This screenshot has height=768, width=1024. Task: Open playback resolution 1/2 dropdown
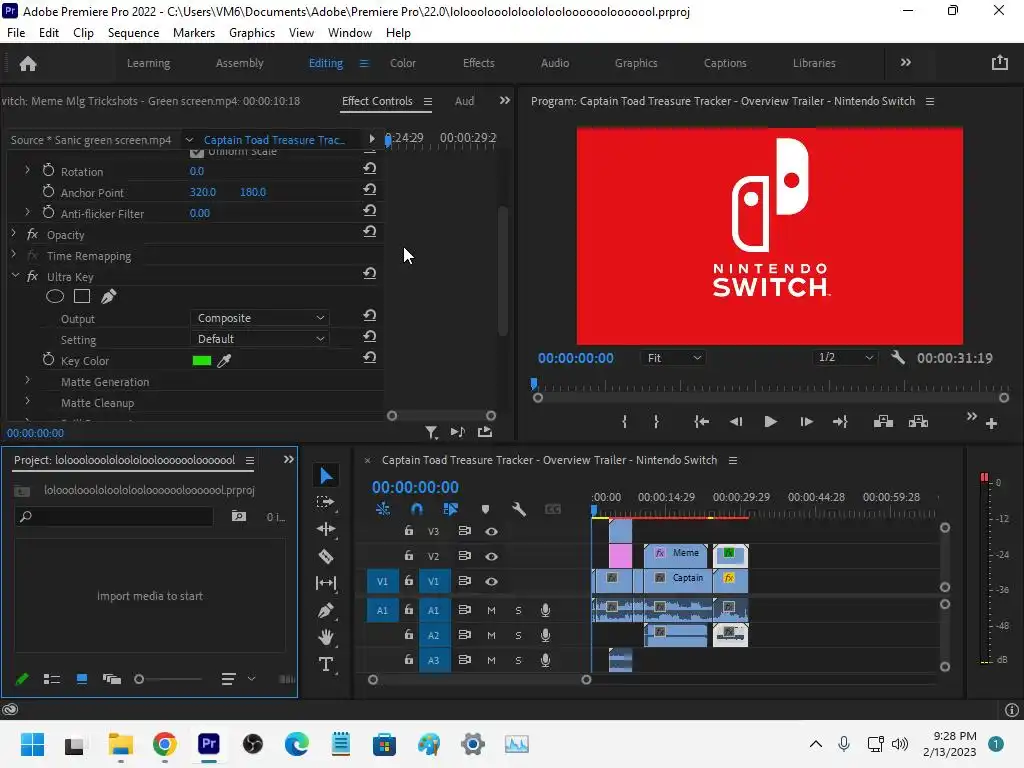844,357
